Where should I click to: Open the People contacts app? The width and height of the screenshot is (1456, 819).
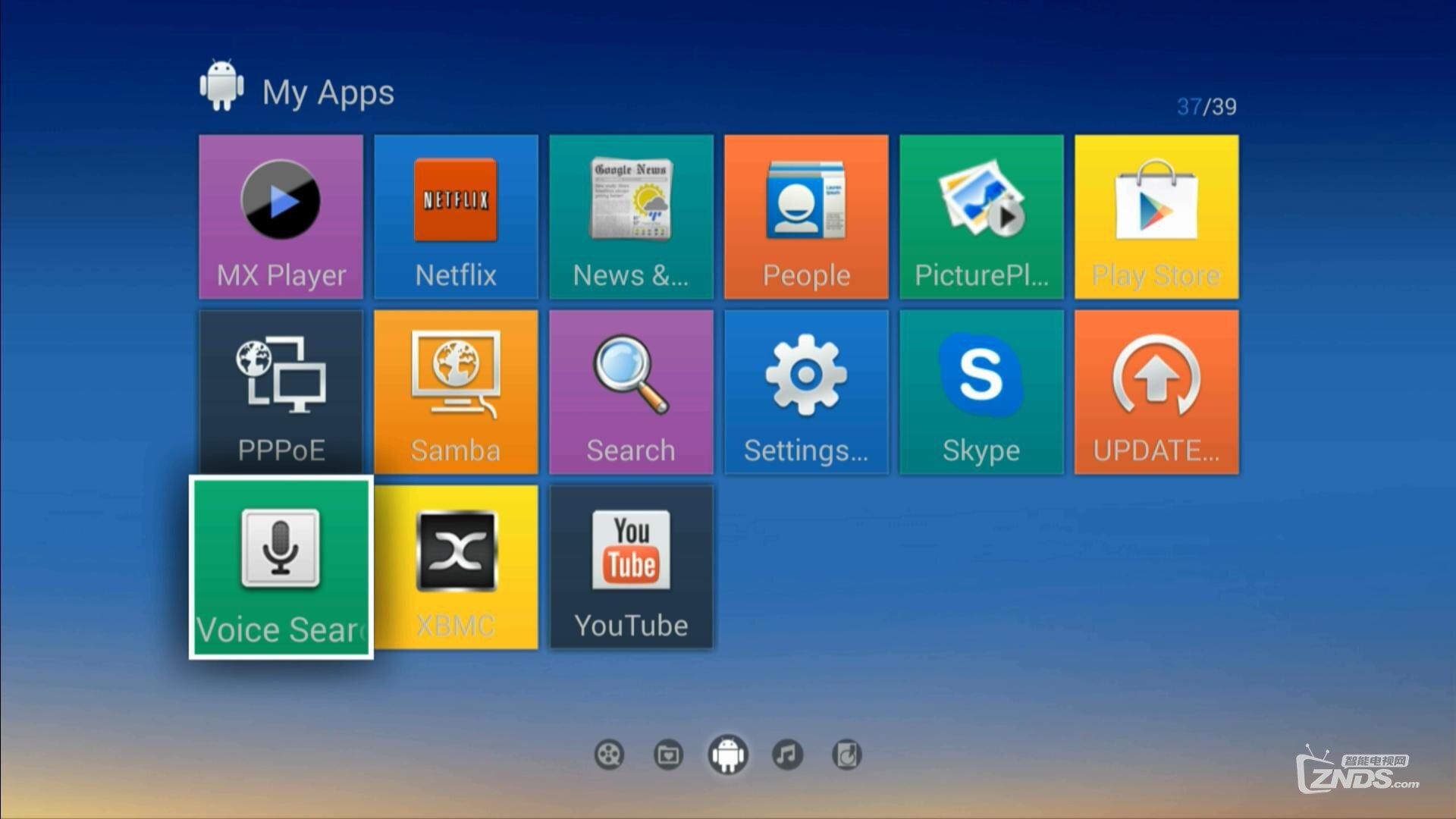click(806, 217)
